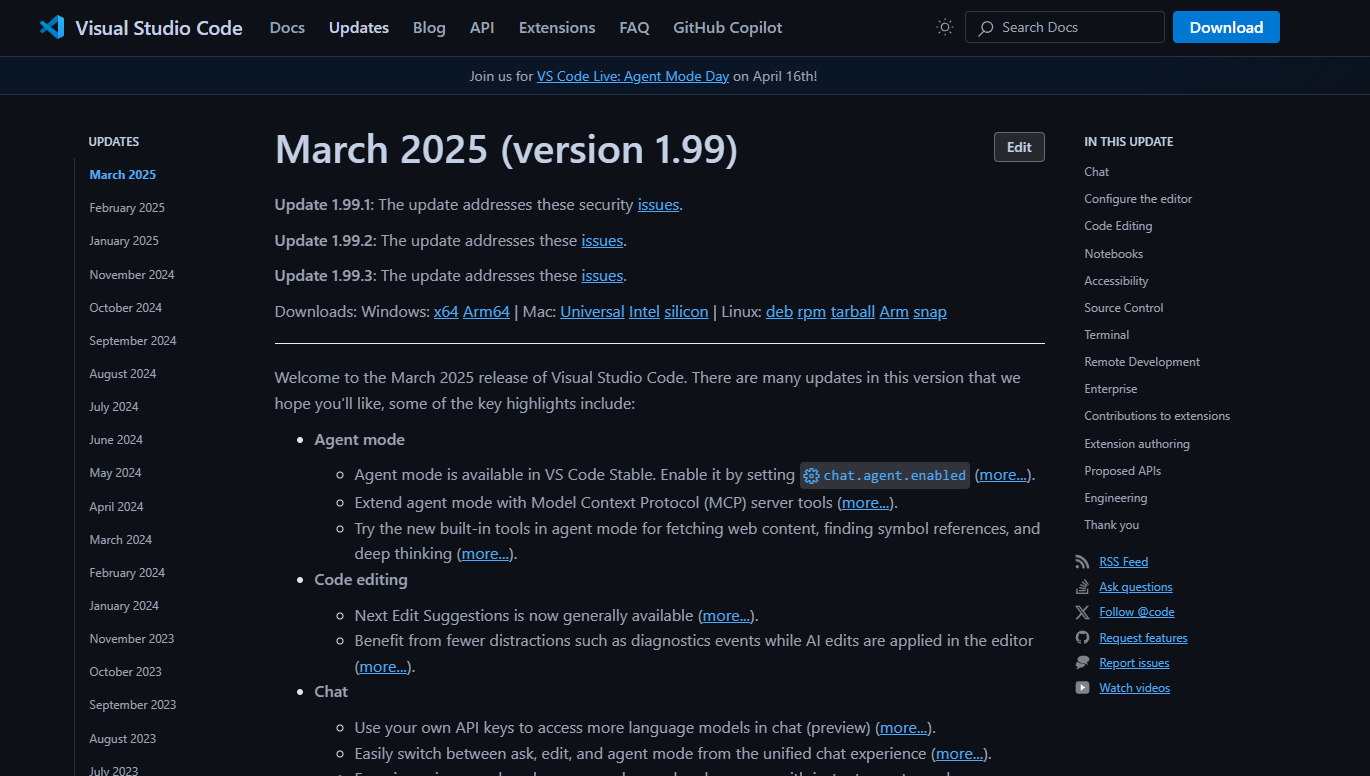Viewport: 1370px width, 776px height.
Task: Select November 2024 in Updates sidebar
Action: [132, 275]
